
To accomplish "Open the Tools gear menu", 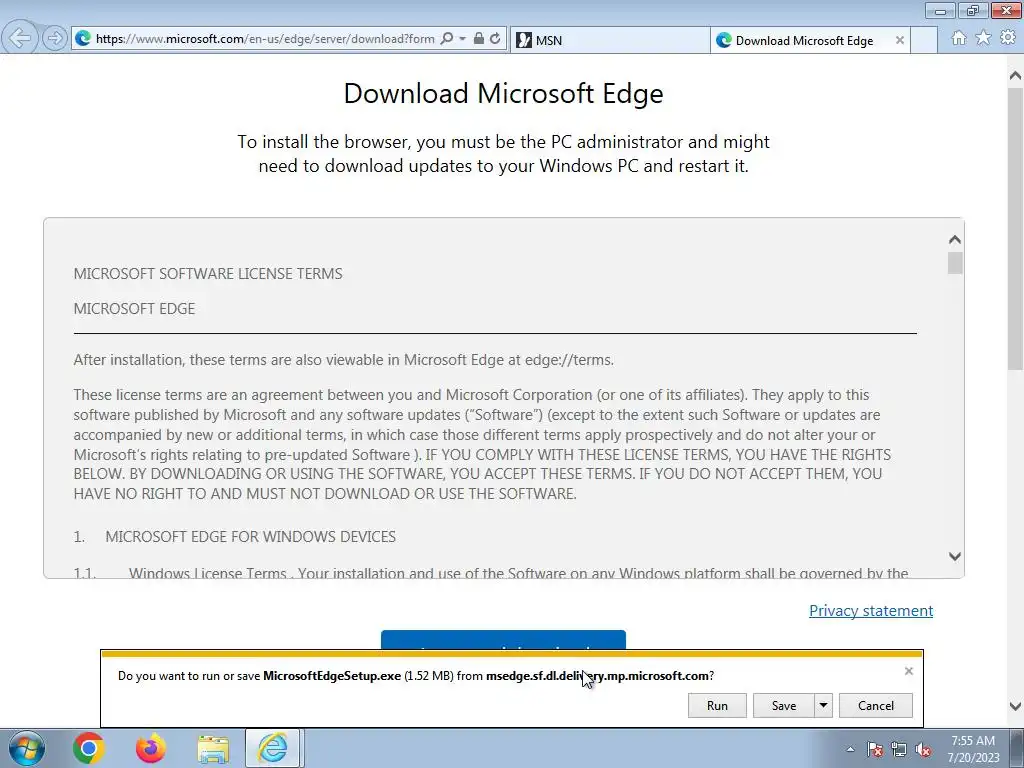I will [1008, 38].
